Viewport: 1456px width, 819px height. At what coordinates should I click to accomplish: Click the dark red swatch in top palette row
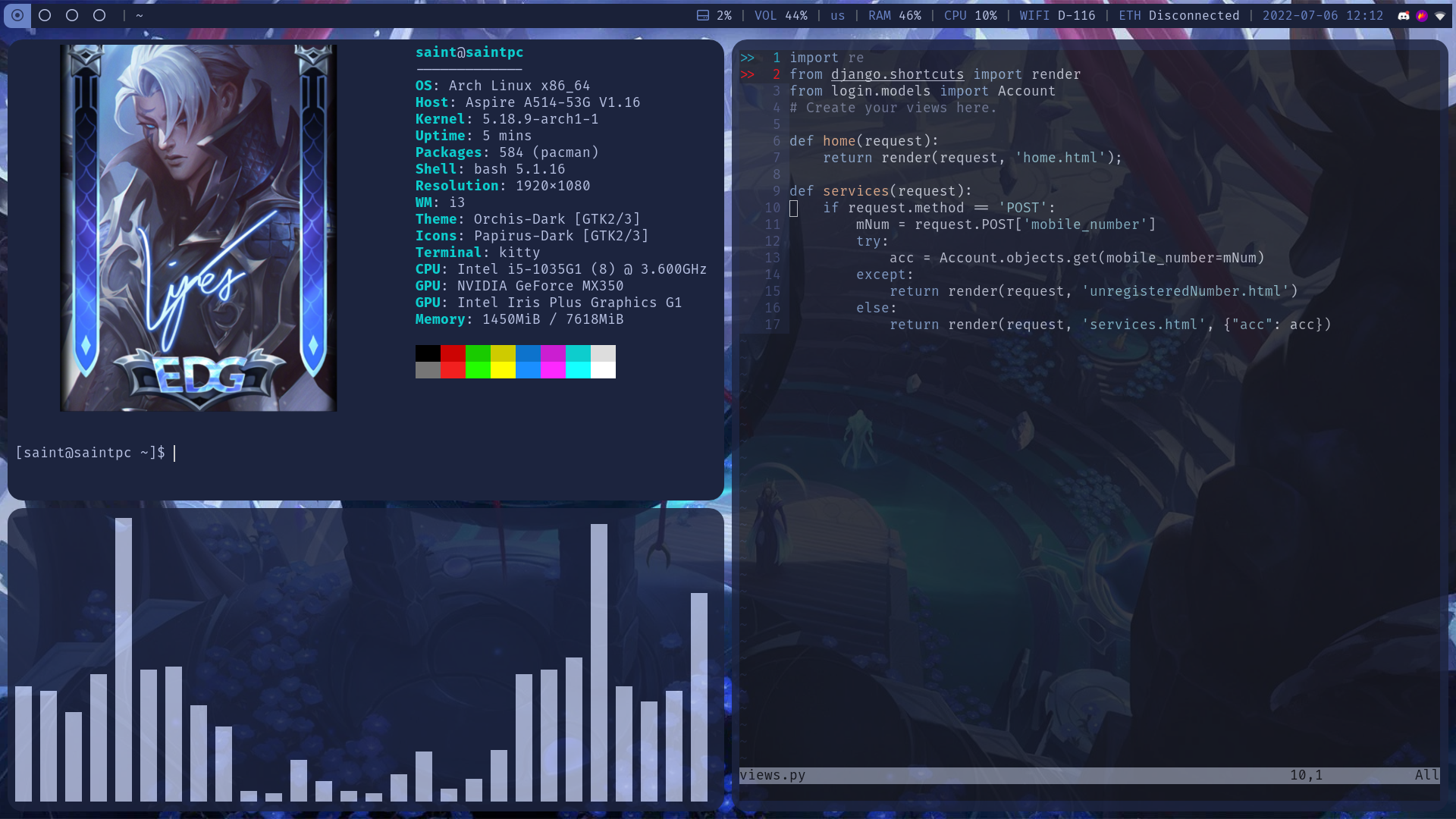pos(453,353)
